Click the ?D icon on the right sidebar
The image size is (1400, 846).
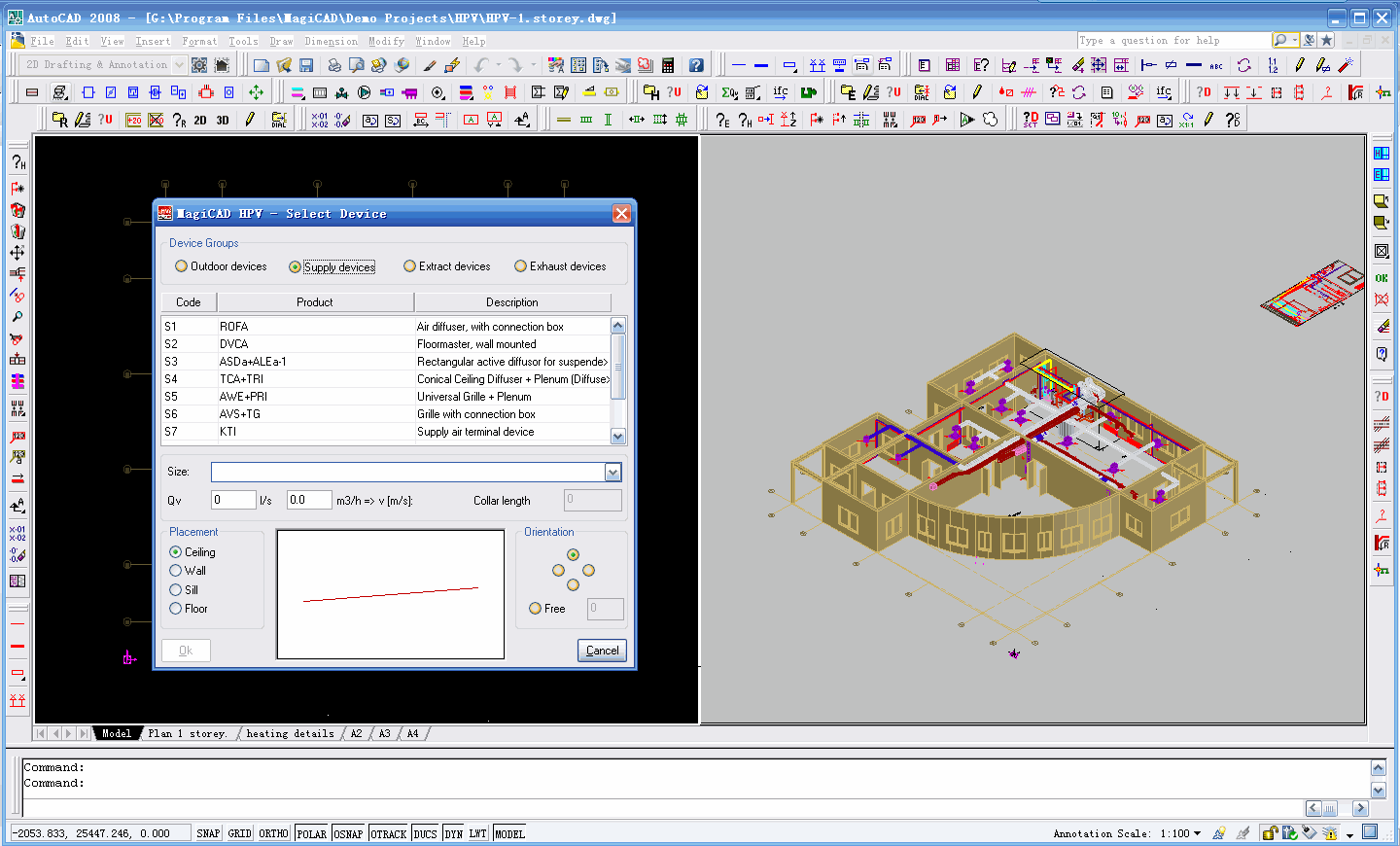pos(1382,397)
